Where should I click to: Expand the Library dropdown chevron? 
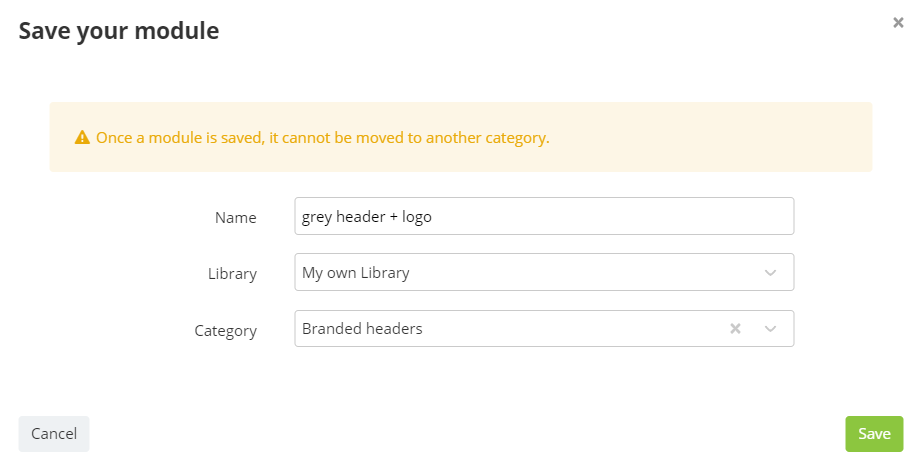click(770, 272)
